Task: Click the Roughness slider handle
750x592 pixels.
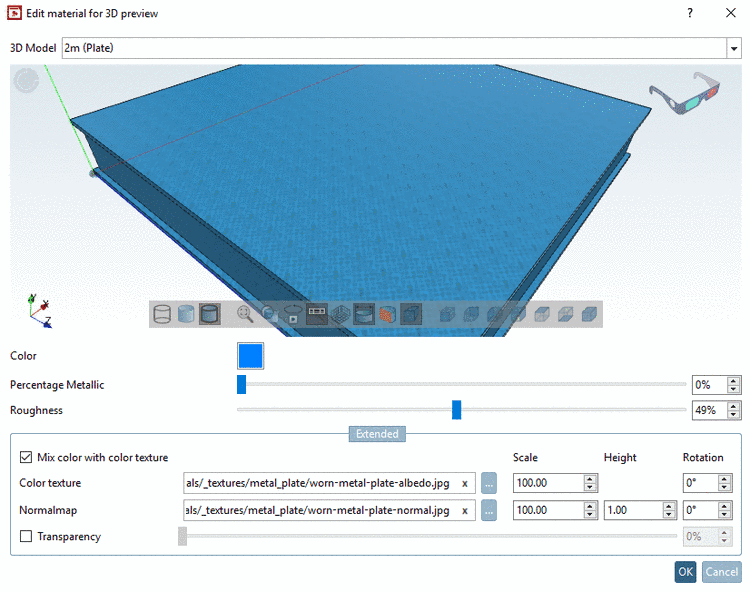Action: (x=457, y=410)
